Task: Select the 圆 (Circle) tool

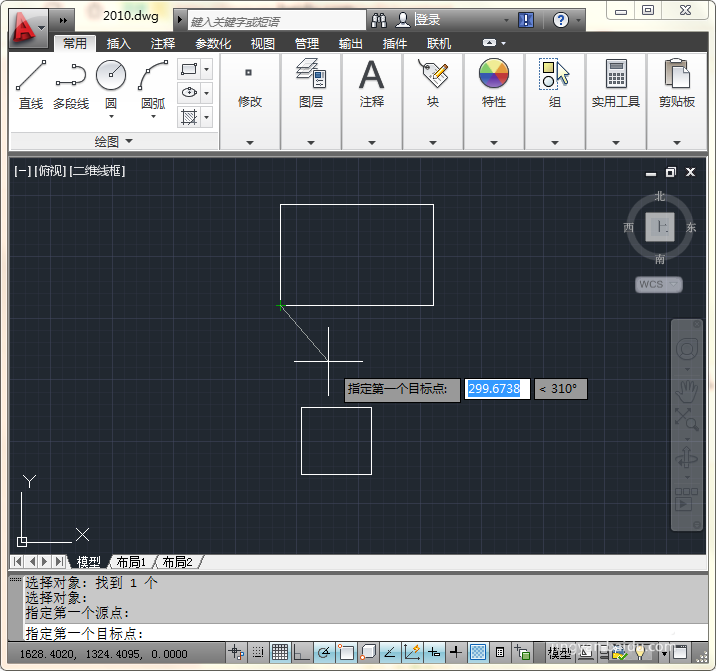Action: pyautogui.click(x=111, y=82)
